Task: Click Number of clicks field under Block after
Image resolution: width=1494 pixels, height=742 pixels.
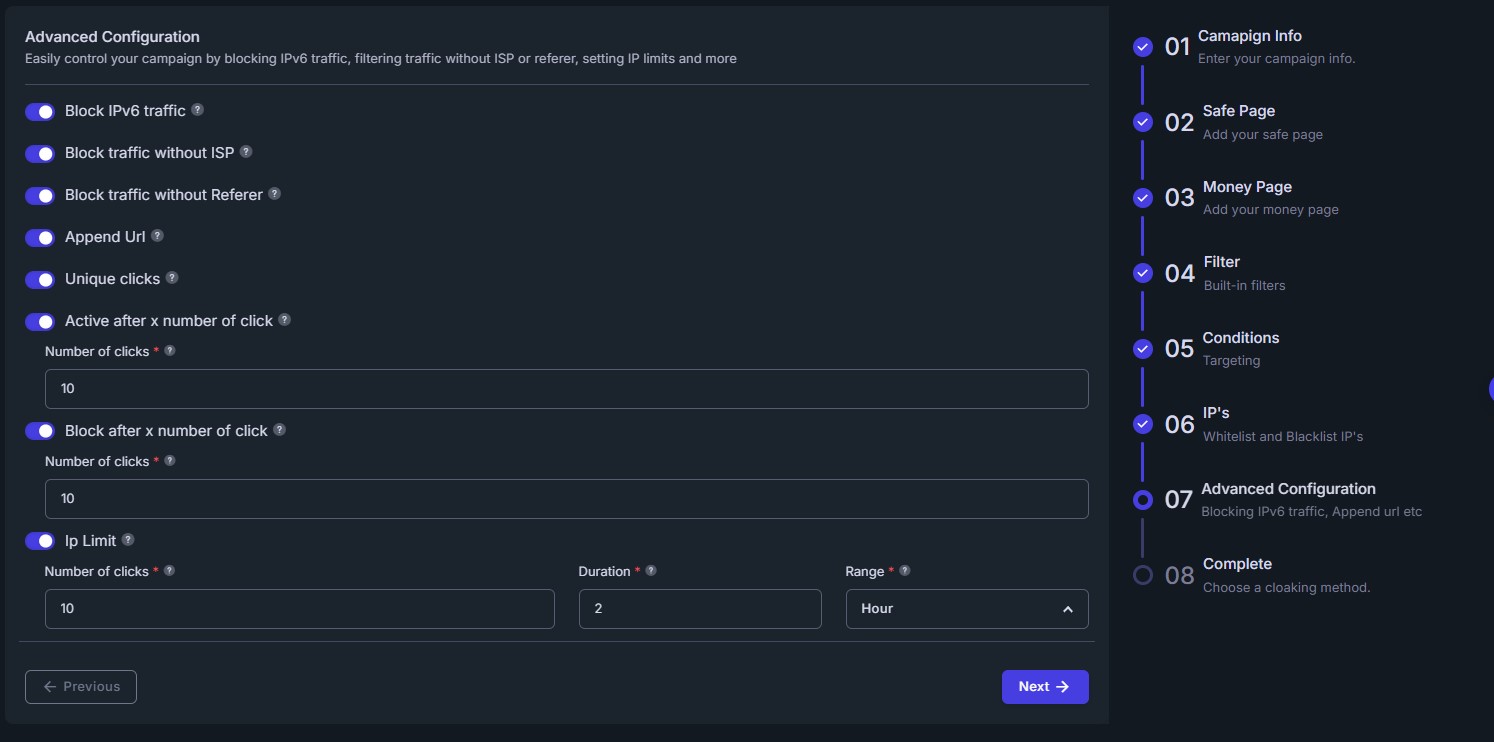Action: coord(567,499)
